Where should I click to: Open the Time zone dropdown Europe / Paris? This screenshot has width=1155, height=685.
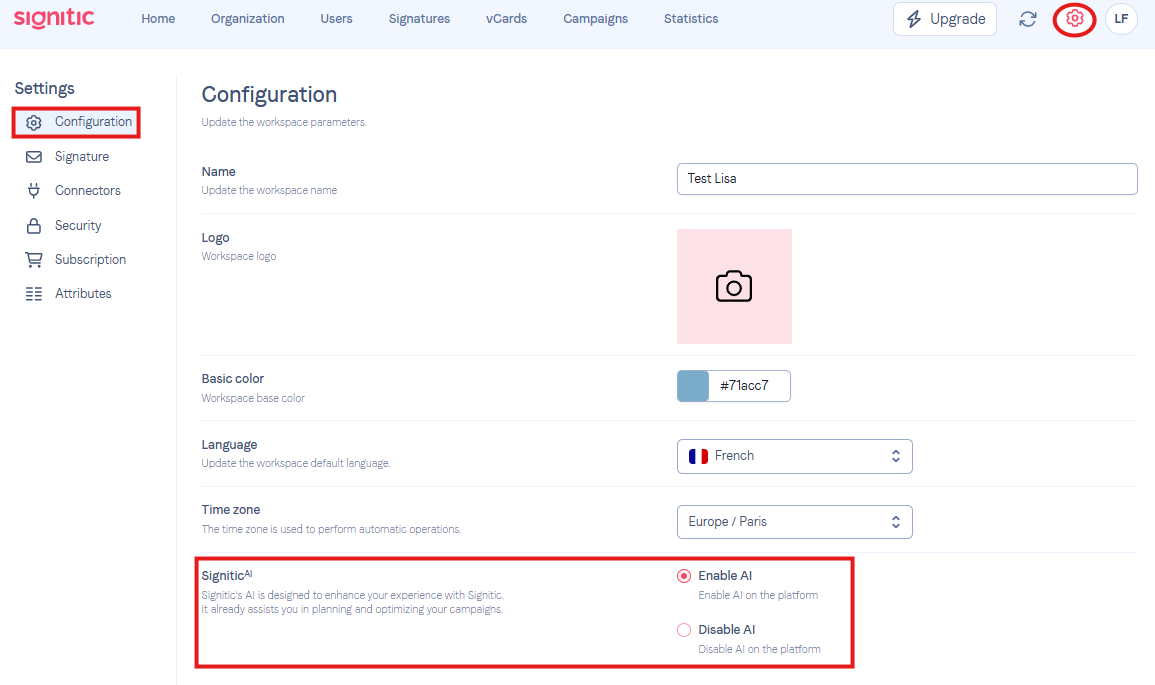pyautogui.click(x=795, y=522)
